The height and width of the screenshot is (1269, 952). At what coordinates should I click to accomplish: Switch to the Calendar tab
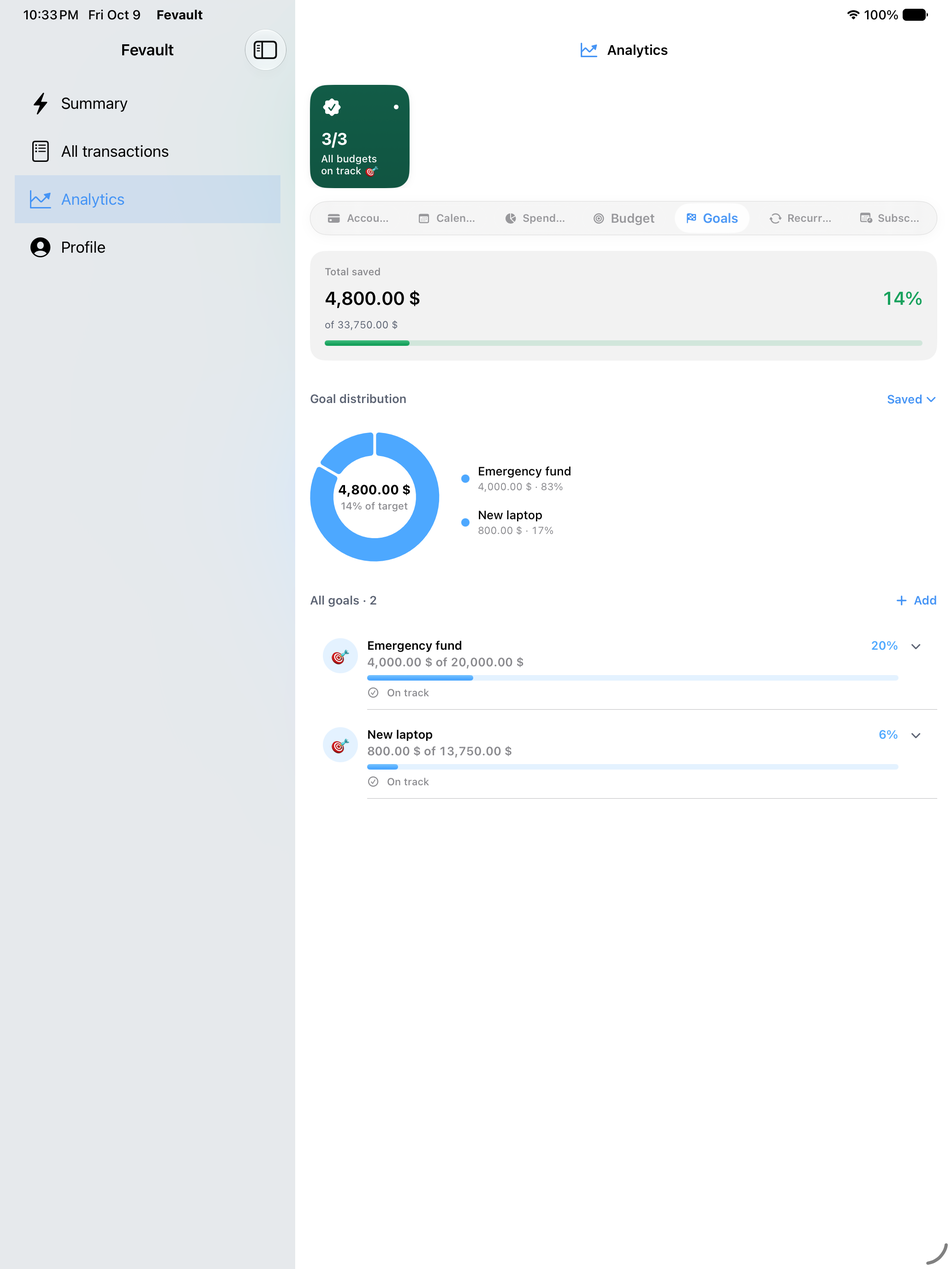[x=446, y=218]
